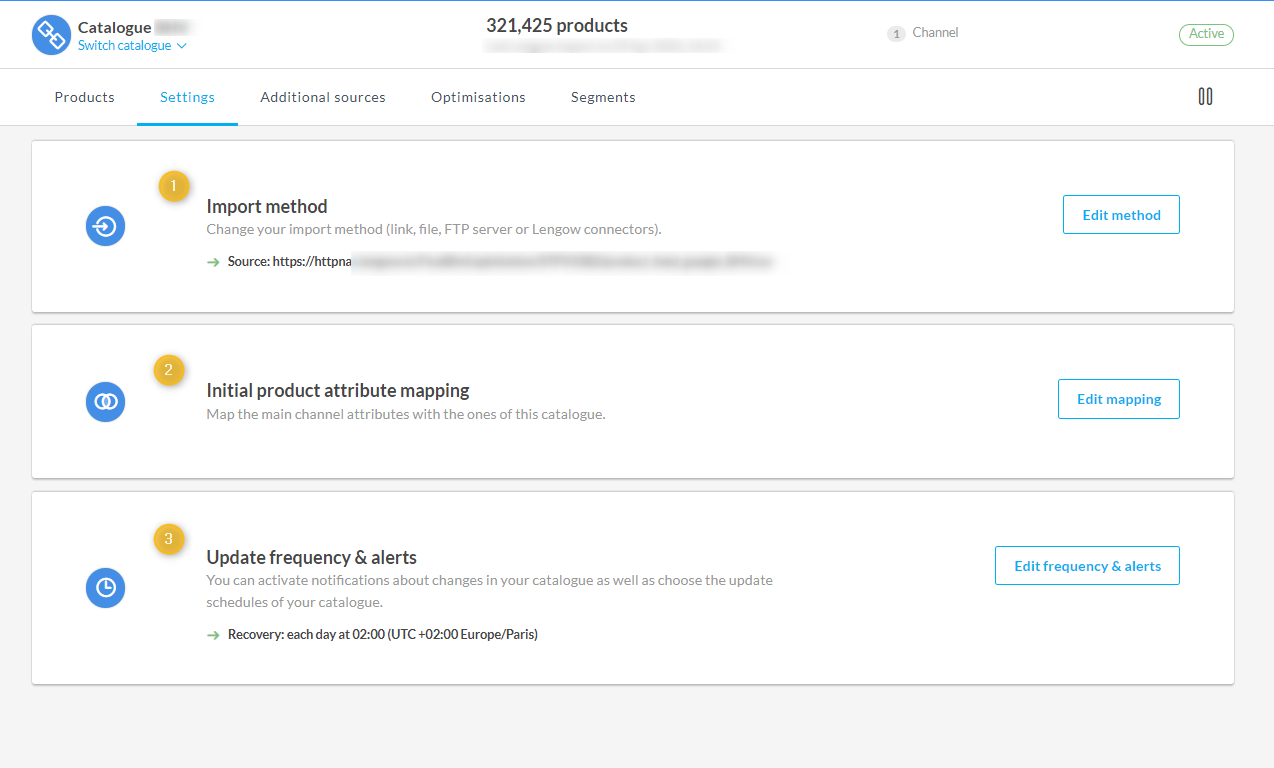The height and width of the screenshot is (768, 1274).
Task: Click the Active status badge
Action: pyautogui.click(x=1206, y=34)
